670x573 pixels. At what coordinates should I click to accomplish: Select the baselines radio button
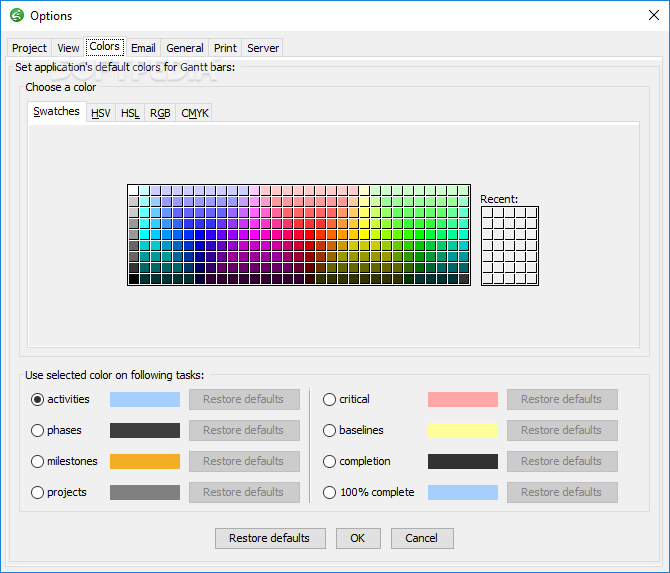(329, 430)
